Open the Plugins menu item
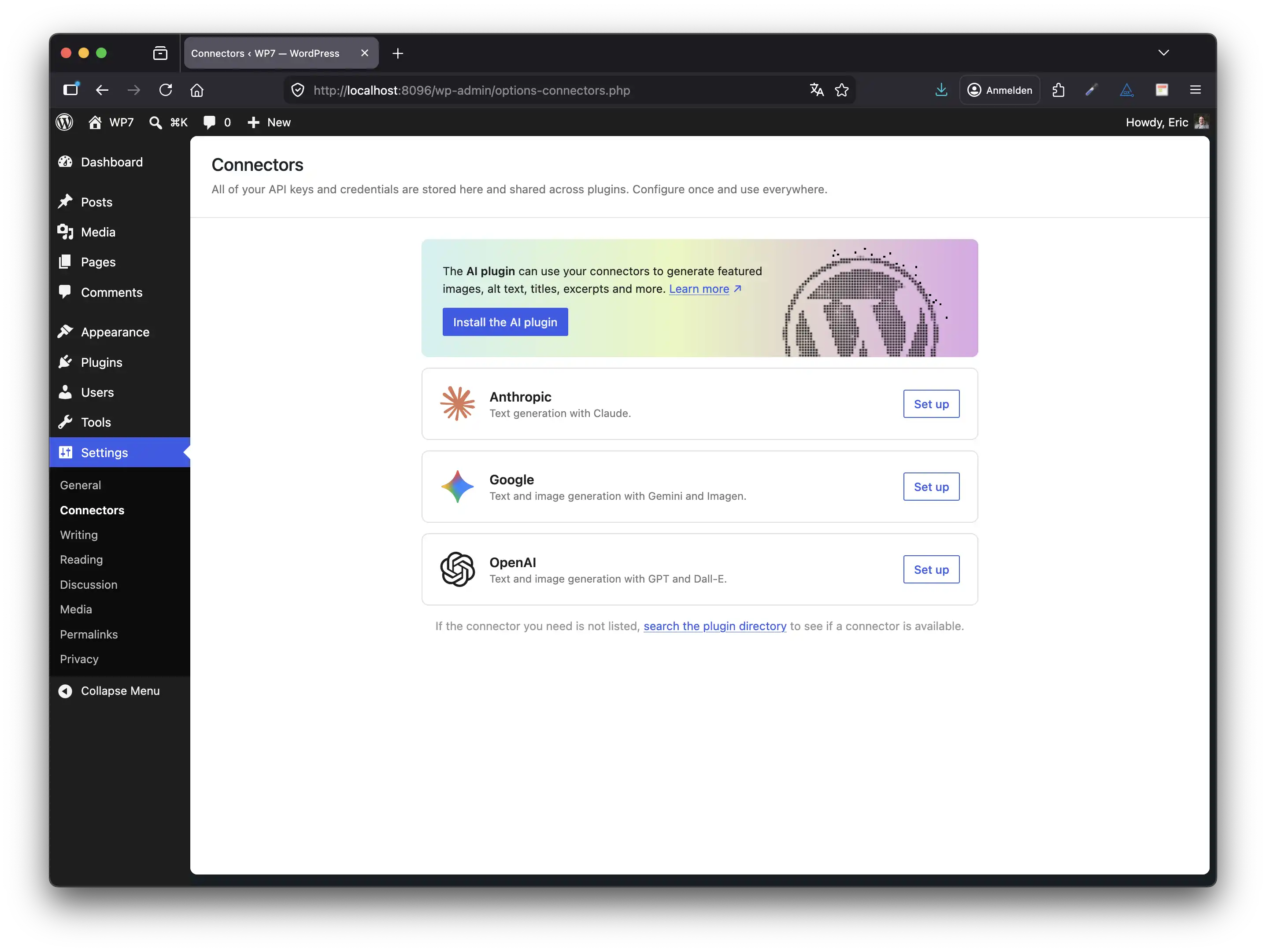Viewport: 1266px width, 952px height. [x=101, y=362]
